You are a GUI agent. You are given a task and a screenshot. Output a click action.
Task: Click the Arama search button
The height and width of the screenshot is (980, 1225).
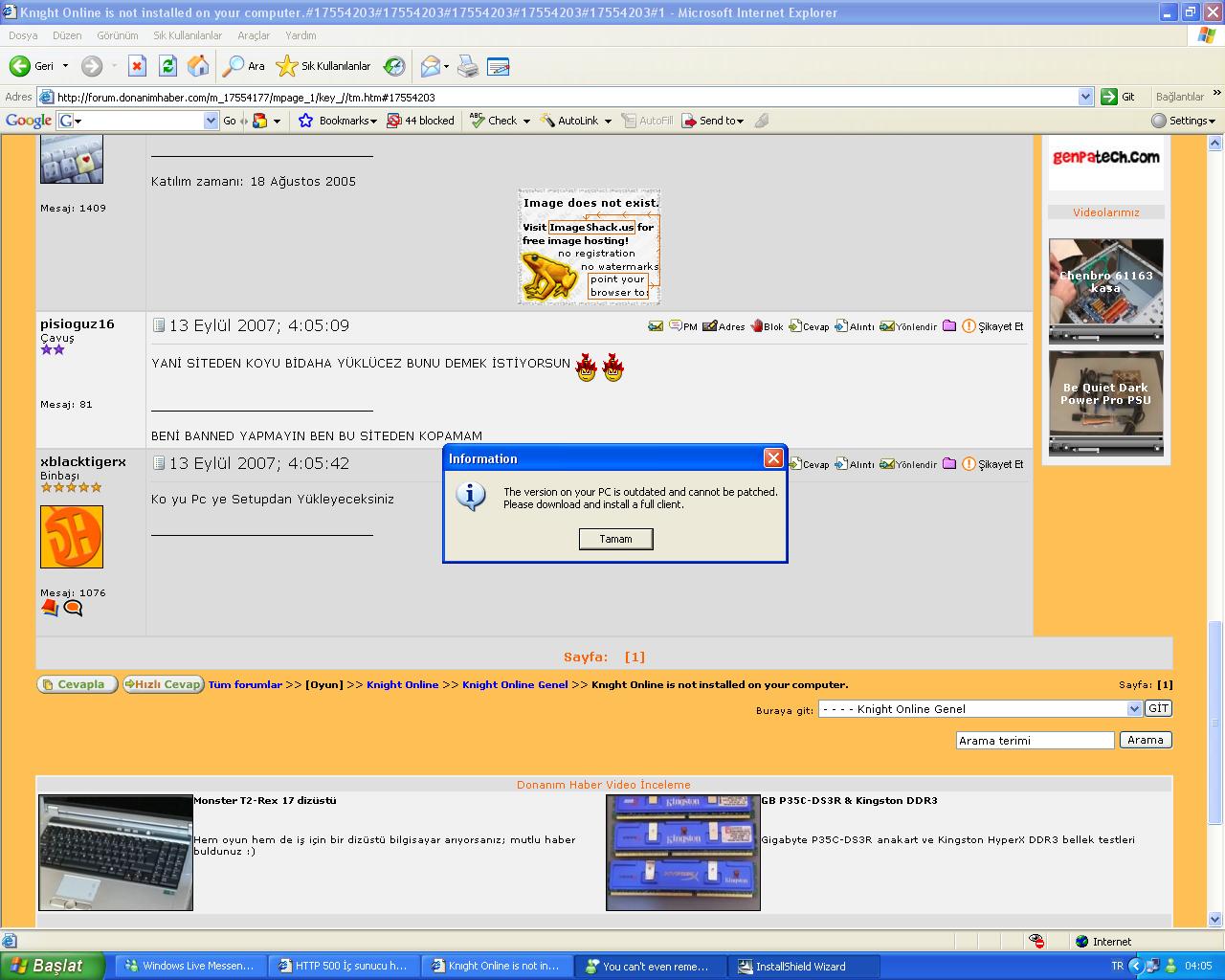(1146, 740)
